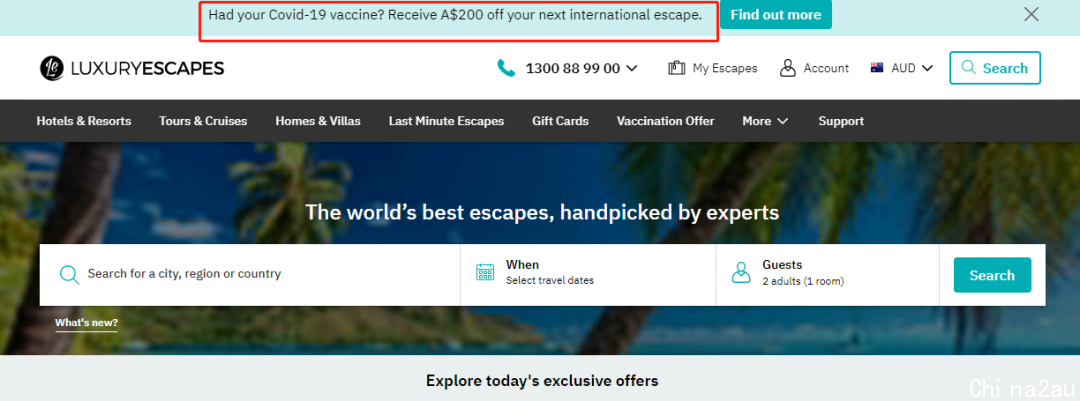Click the Luxury Escapes logo
Viewport: 1080px width, 401px height.
132,68
